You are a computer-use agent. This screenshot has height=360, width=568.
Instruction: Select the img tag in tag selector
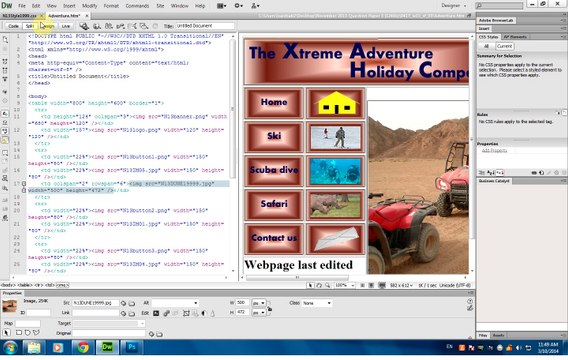tap(63, 285)
